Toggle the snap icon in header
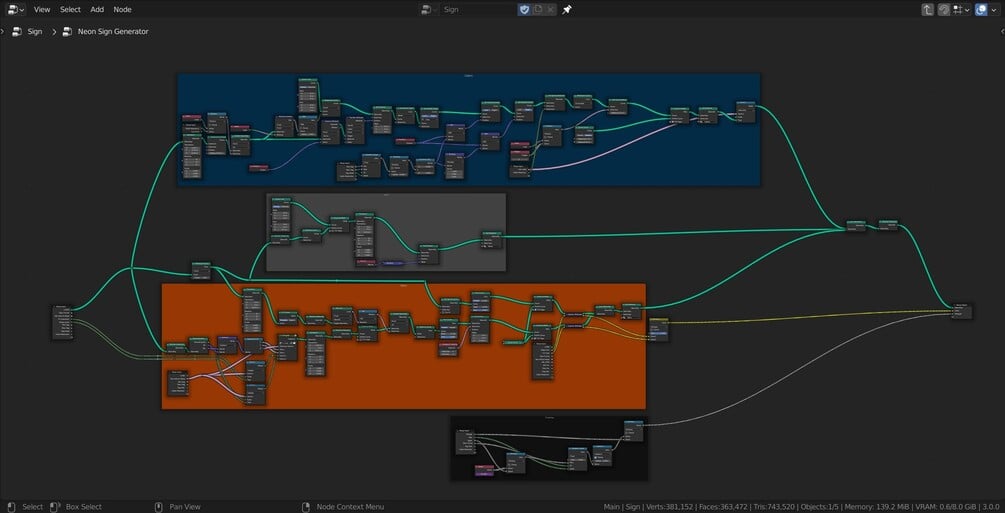Screen dimensions: 1005x513 [944, 10]
